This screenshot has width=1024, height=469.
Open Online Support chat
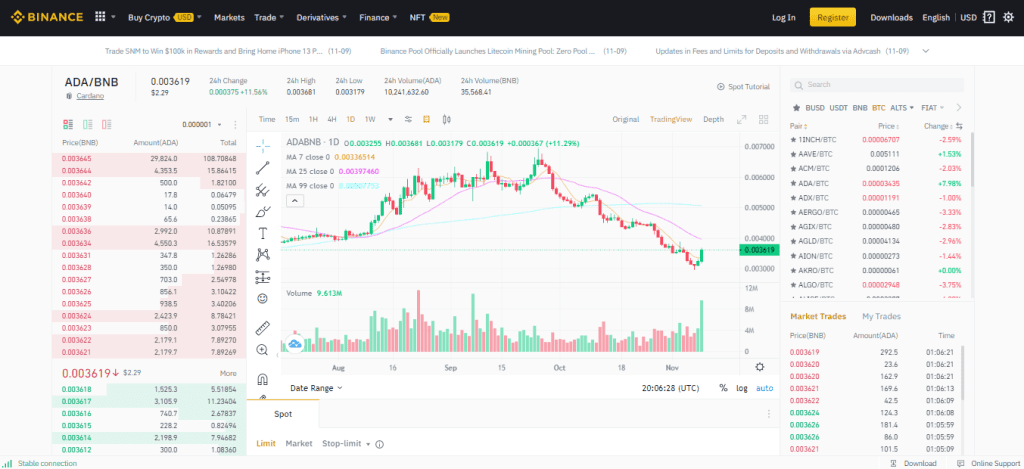[x=987, y=463]
